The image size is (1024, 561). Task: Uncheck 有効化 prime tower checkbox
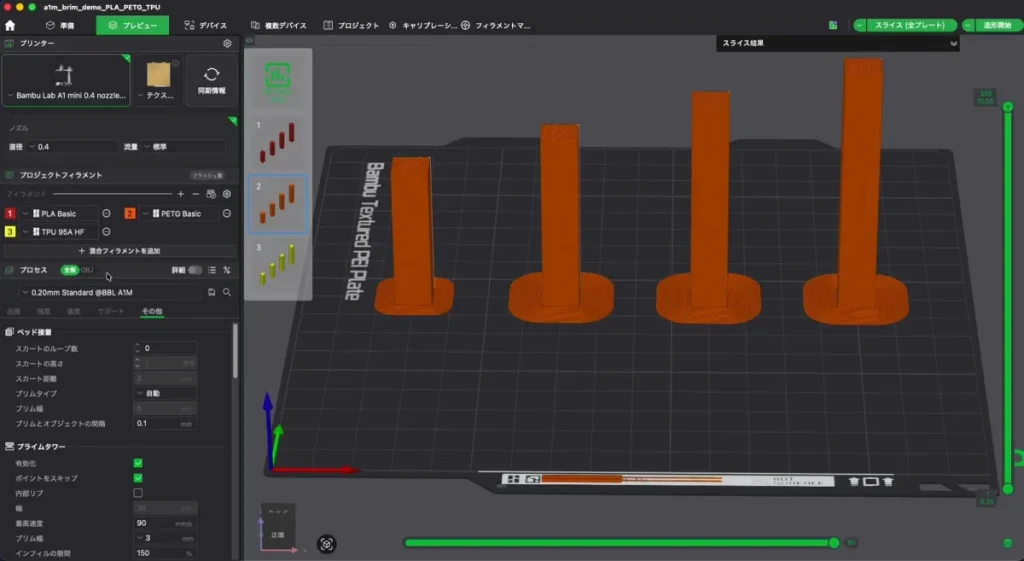point(138,463)
